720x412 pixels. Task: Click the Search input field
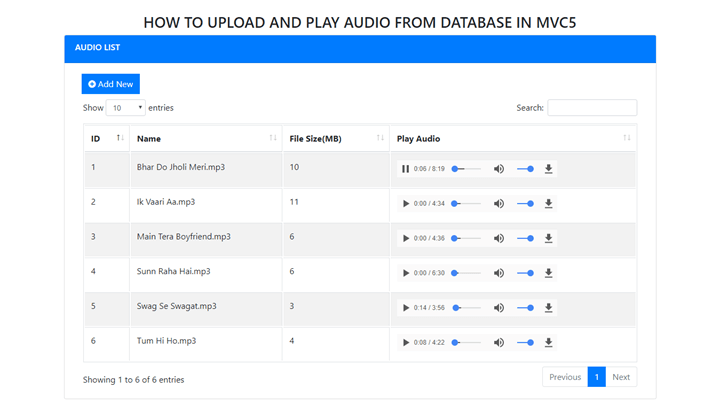tap(592, 108)
